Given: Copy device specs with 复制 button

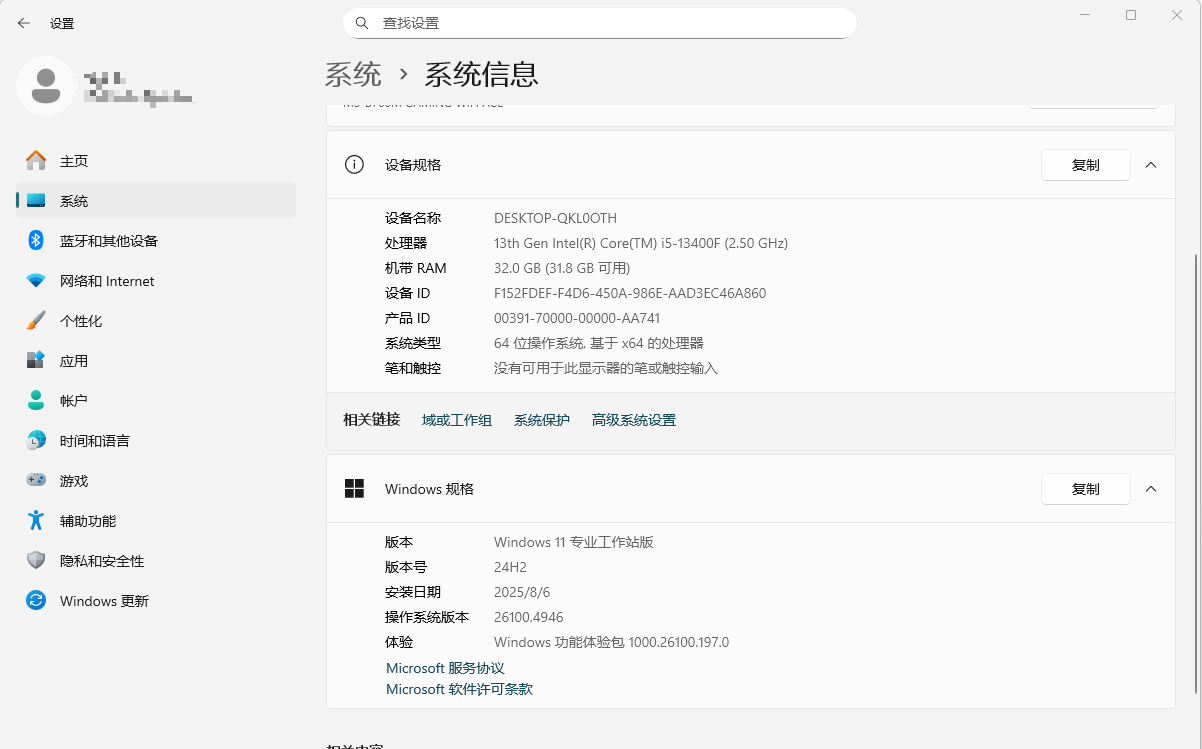Looking at the screenshot, I should [1086, 165].
